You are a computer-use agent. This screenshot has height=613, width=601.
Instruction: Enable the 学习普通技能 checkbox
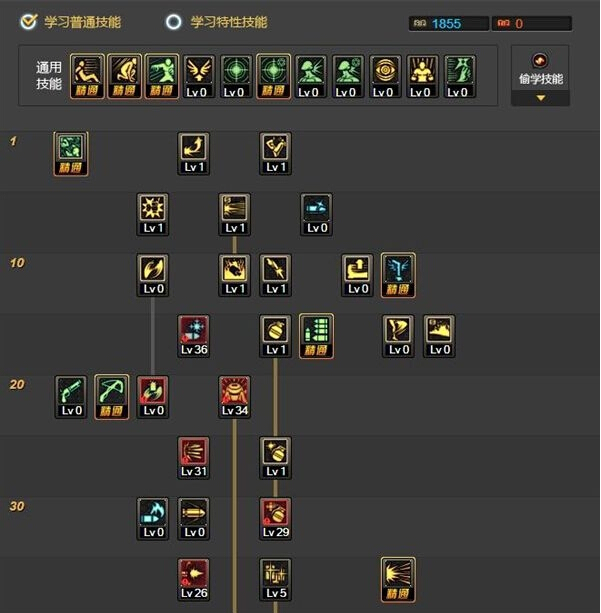pyautogui.click(x=29, y=22)
